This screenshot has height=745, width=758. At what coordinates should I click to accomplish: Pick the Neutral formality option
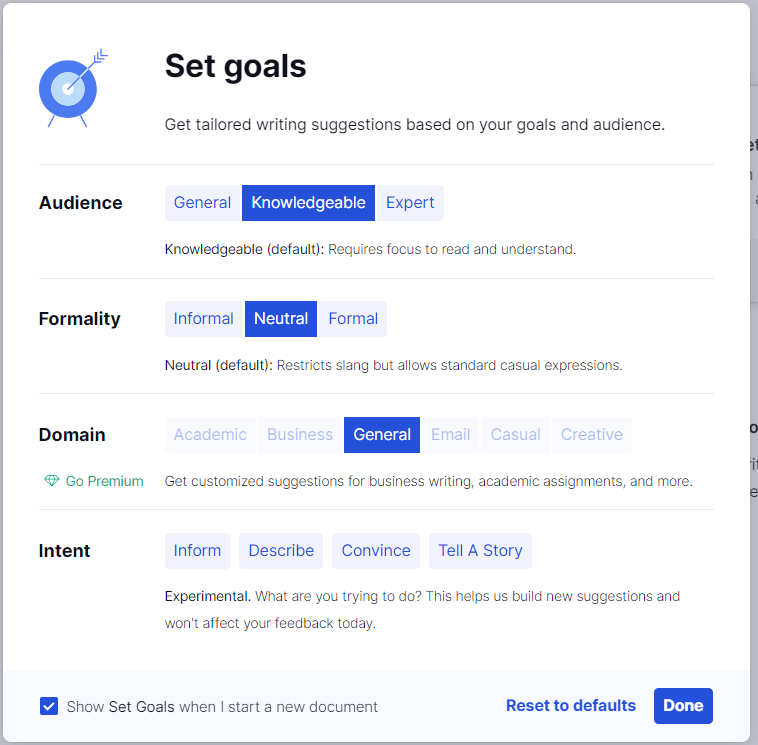281,319
